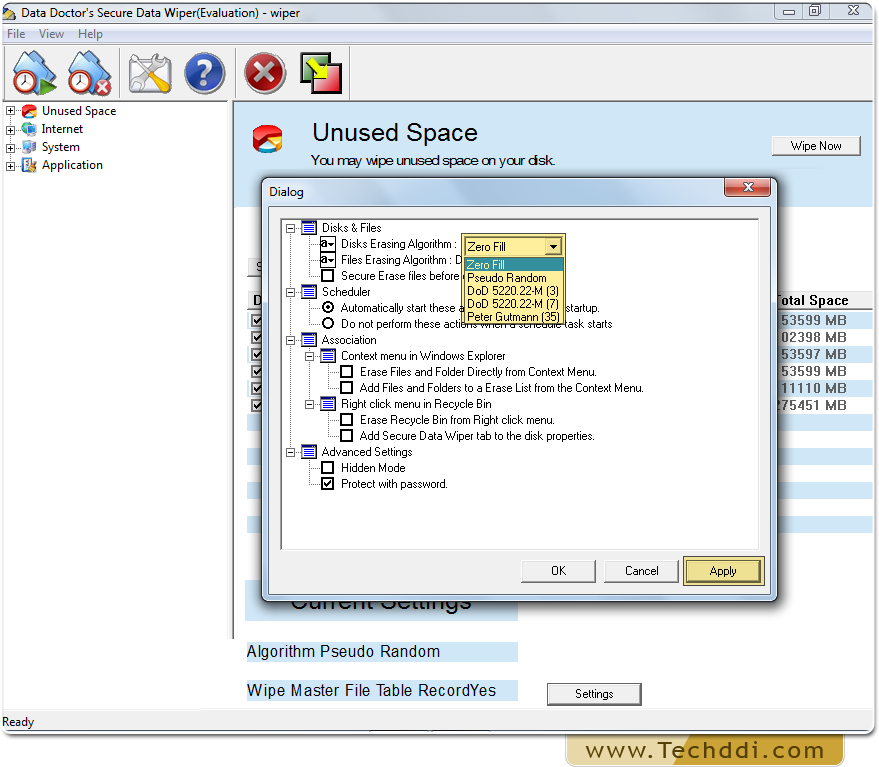Expand the Internet tree node

pos(10,130)
